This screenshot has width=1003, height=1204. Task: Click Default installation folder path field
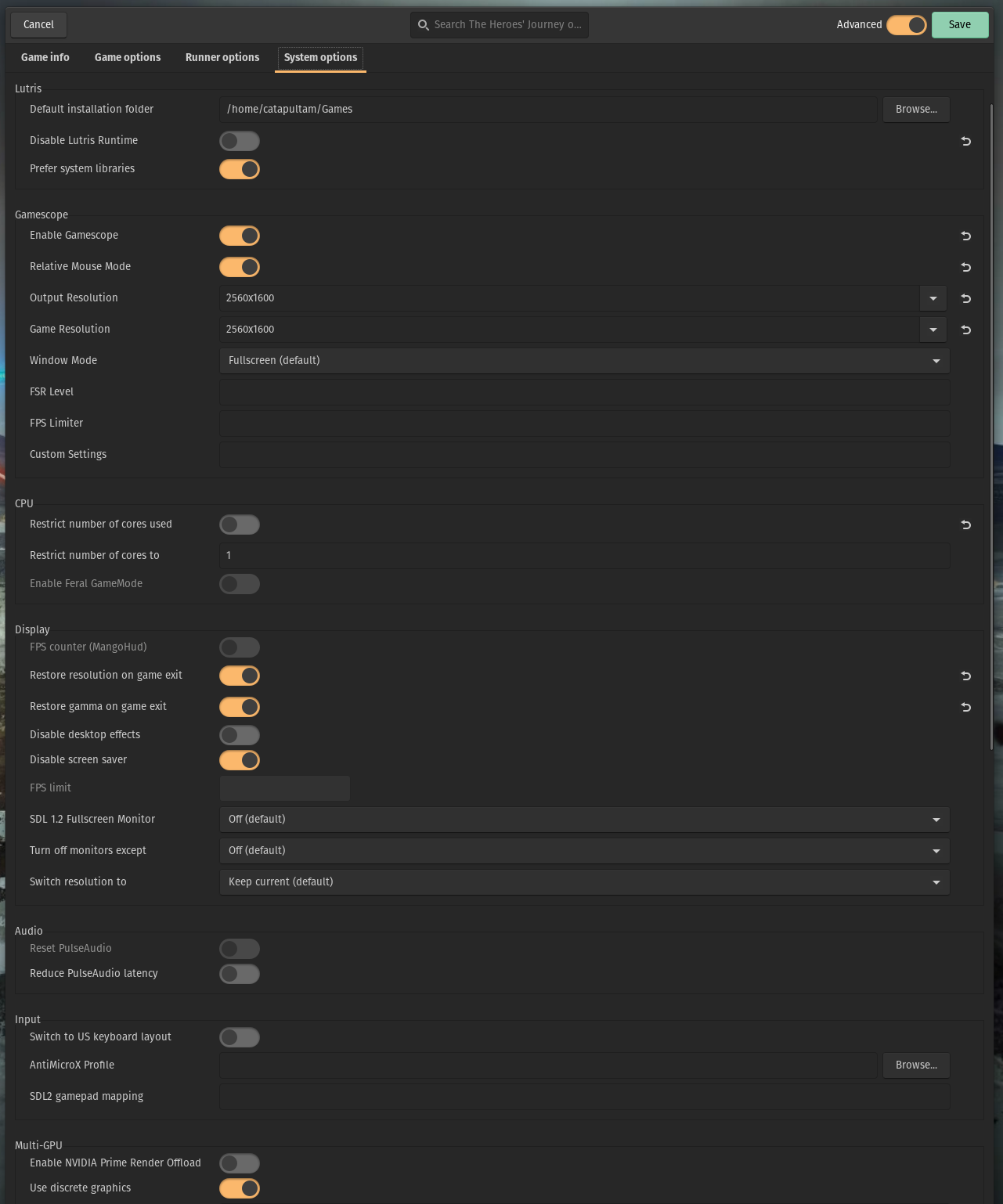[x=549, y=110]
